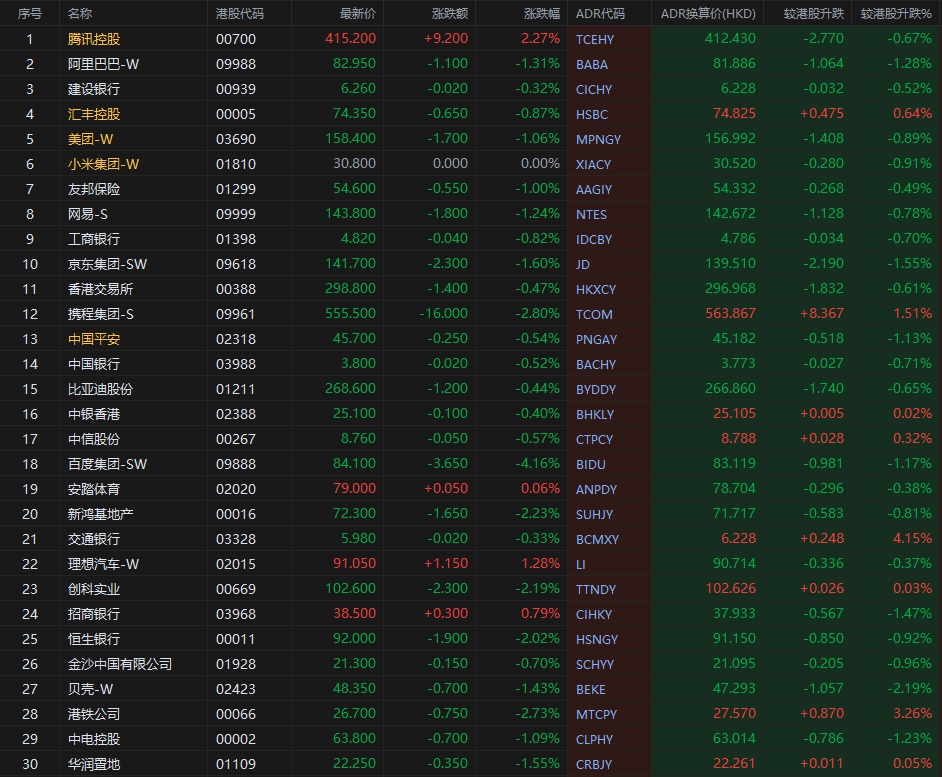Select the 创科实业 stock name

pyautogui.click(x=94, y=590)
